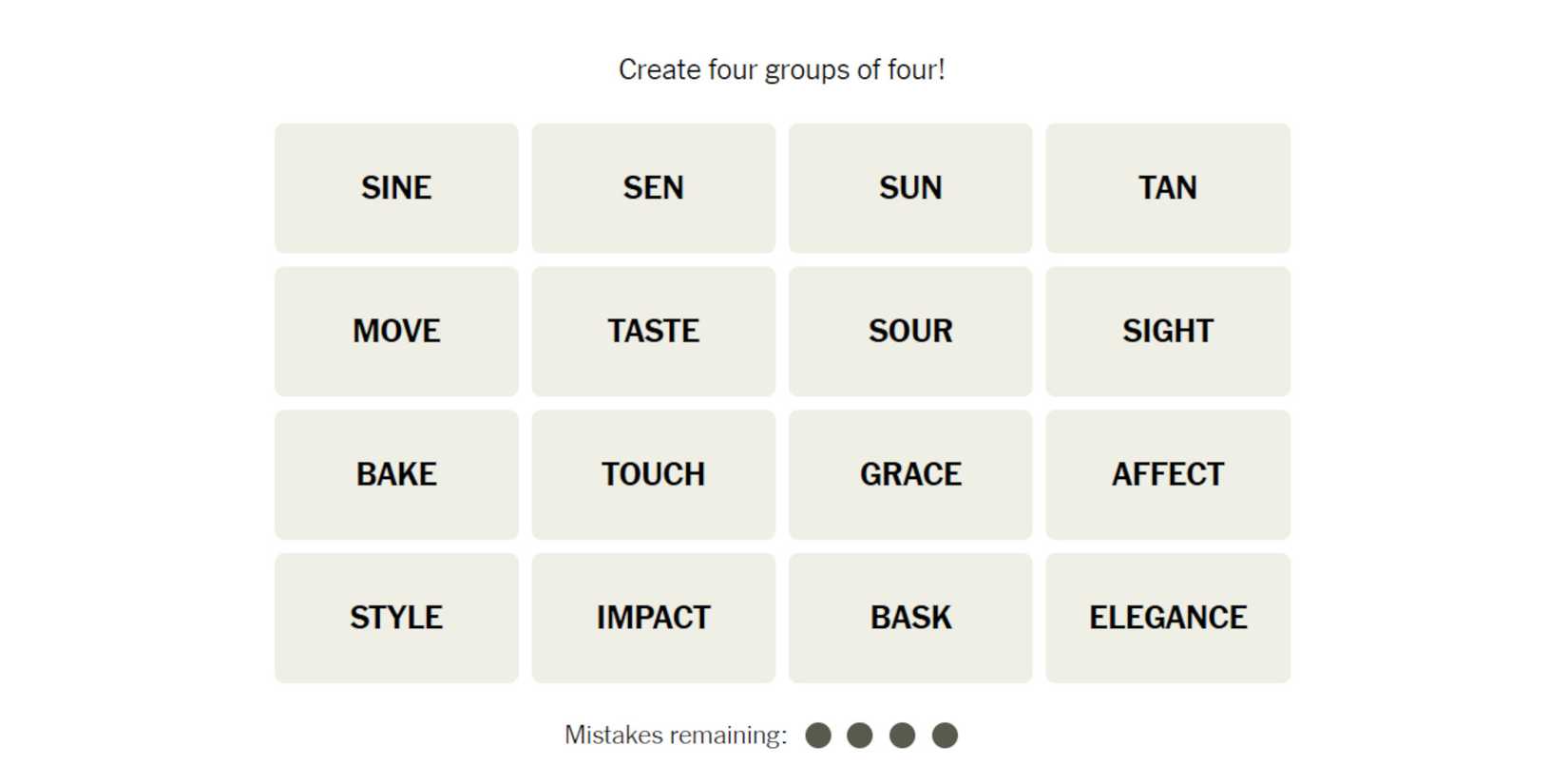Select the TASTE word tile
This screenshot has width=1568, height=784.
click(x=653, y=332)
